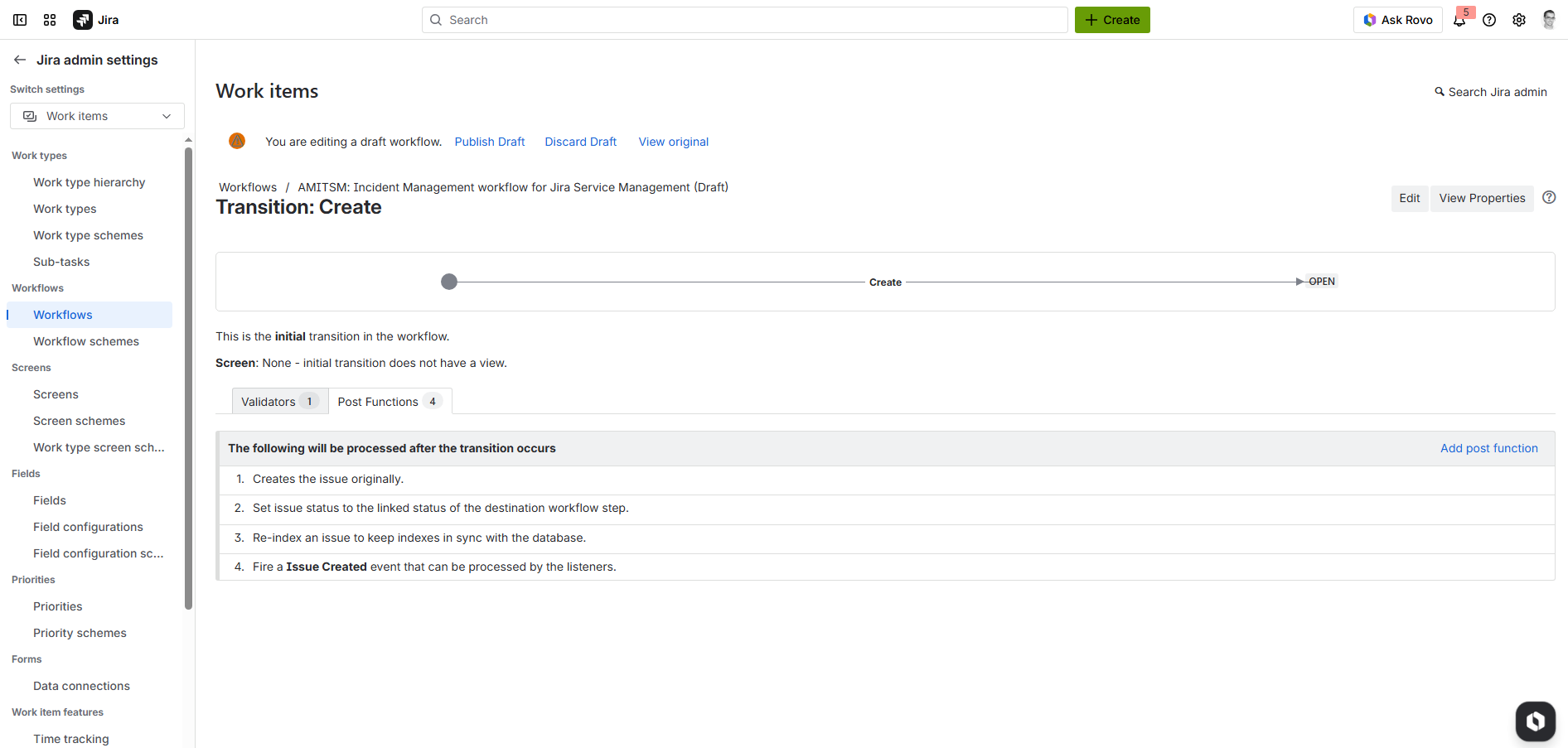The height and width of the screenshot is (748, 1568).
Task: Click the 'Creates the issue originally.' row
Action: (885, 480)
